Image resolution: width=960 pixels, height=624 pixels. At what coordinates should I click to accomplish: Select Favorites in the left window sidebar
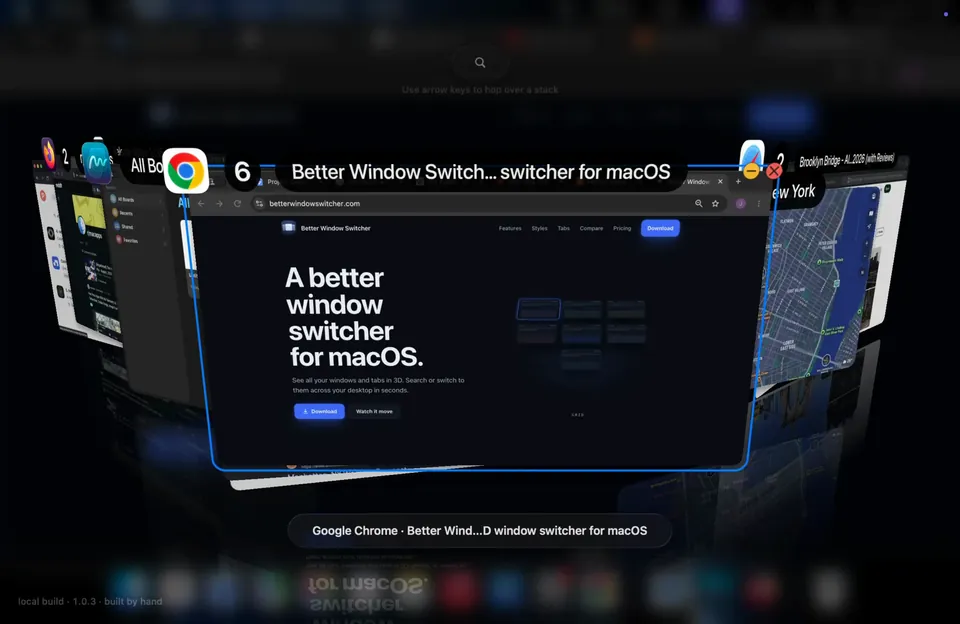pyautogui.click(x=127, y=240)
